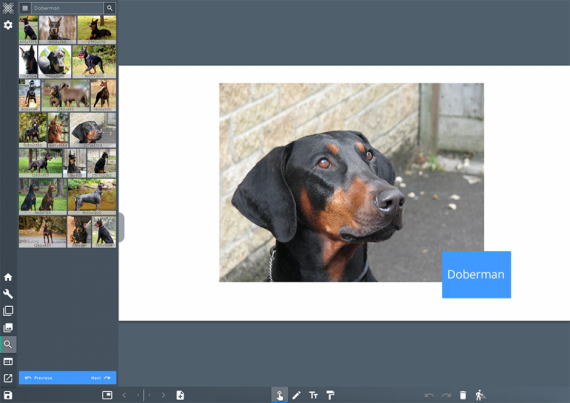Screen dimensions: 570x403
Task: Open the pages stack icon
Action: click(x=8, y=311)
